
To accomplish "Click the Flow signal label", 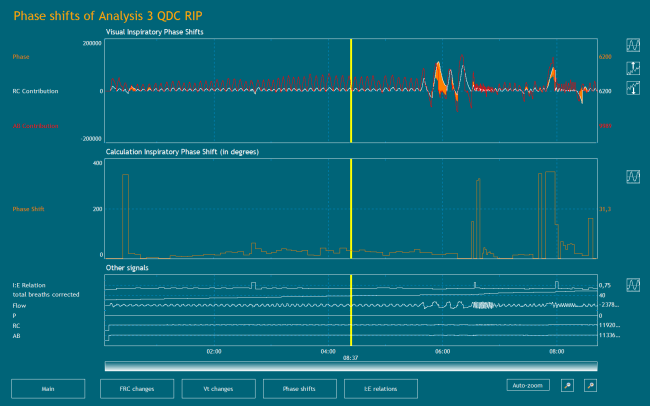I will pyautogui.click(x=18, y=305).
